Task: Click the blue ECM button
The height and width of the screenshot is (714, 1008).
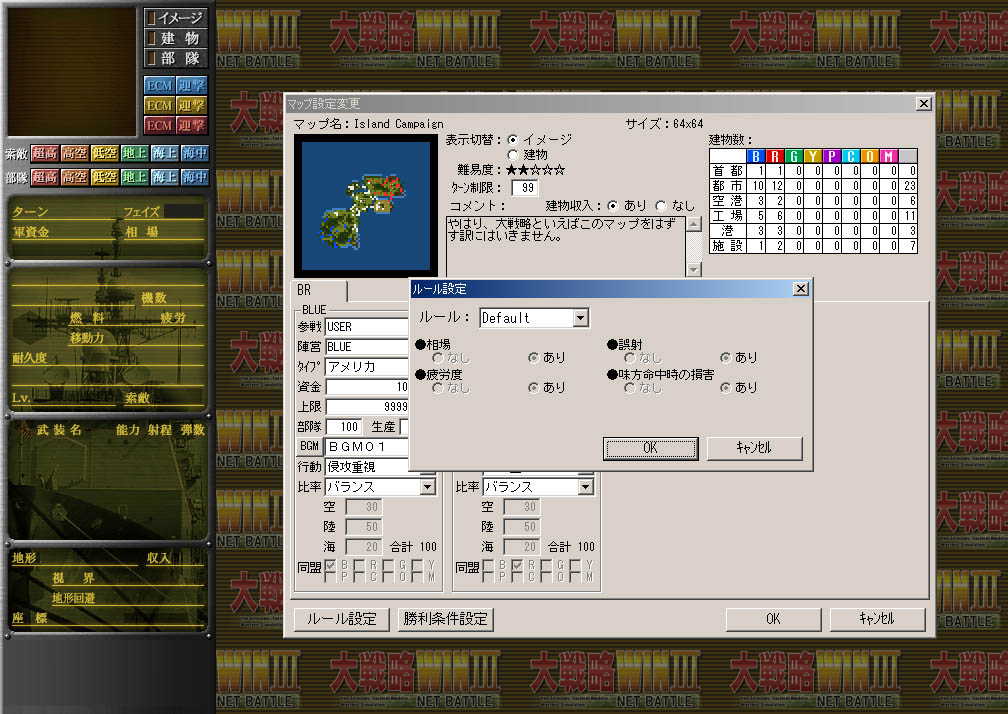Action: pos(159,85)
